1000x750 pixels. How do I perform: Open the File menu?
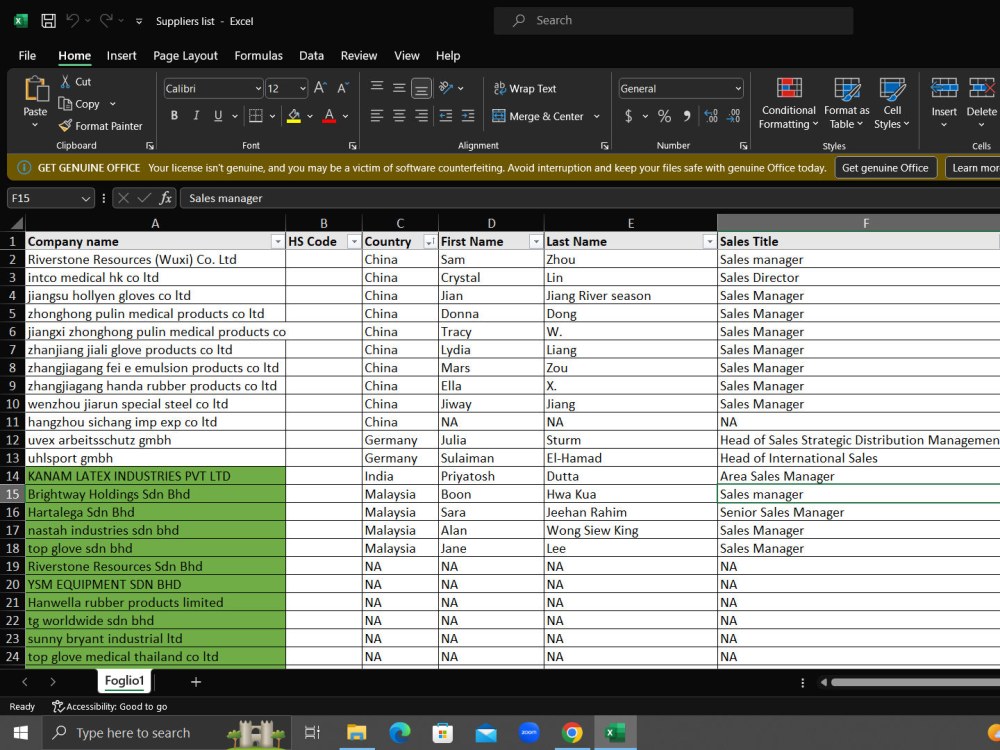pyautogui.click(x=27, y=55)
